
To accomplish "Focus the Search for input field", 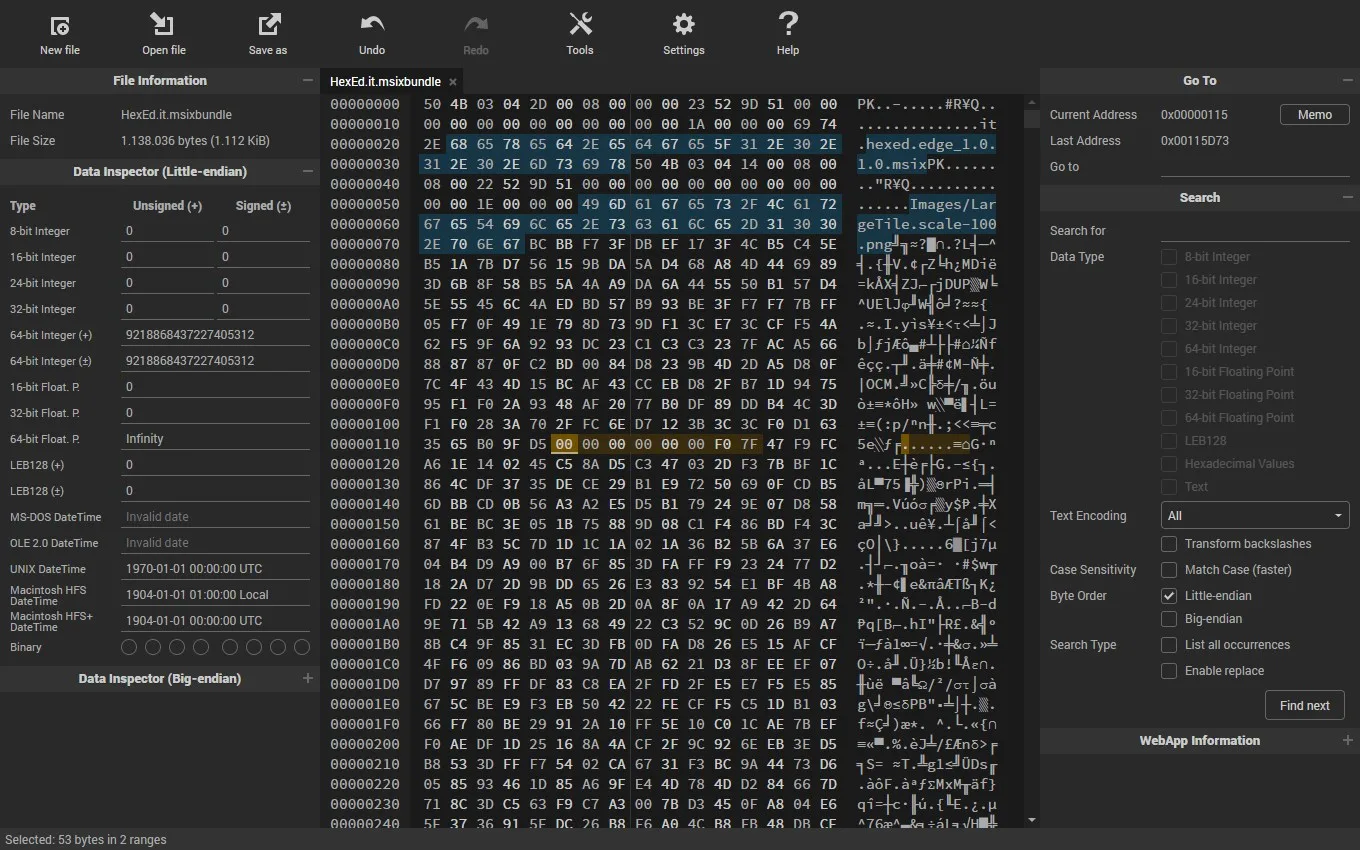I will pyautogui.click(x=1255, y=230).
